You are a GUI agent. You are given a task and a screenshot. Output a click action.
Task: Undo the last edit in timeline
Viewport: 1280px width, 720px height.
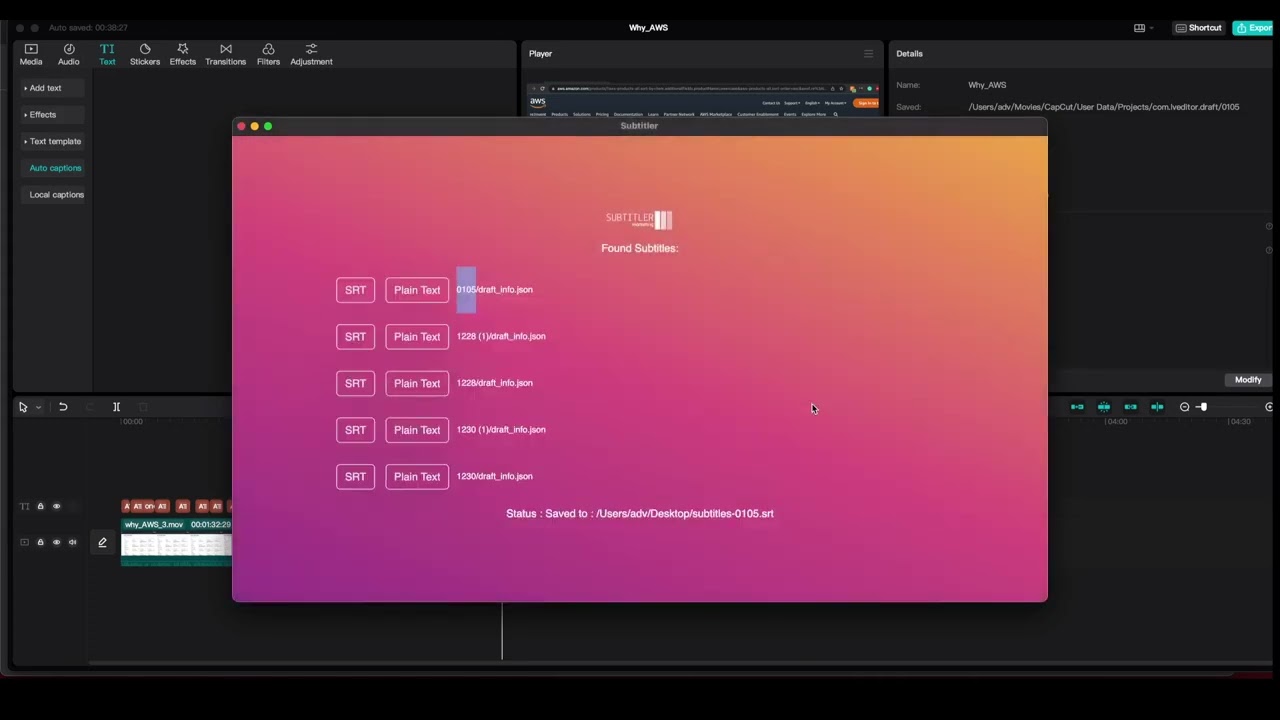[63, 407]
